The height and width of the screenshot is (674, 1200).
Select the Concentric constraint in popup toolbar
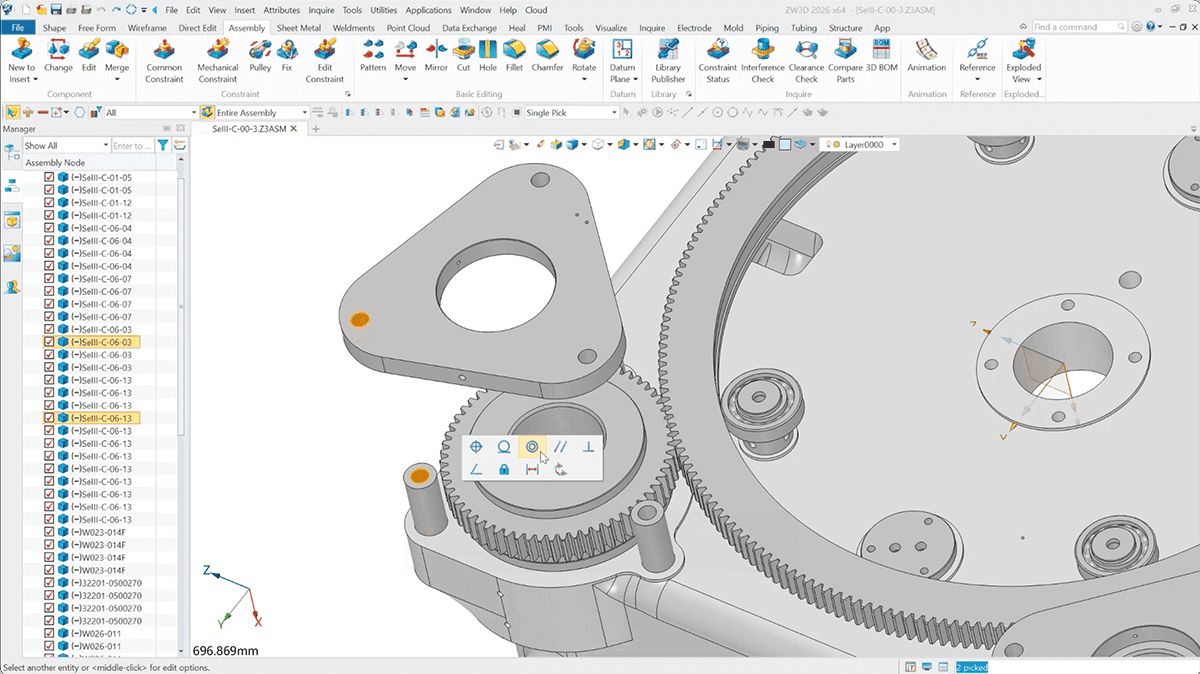(x=532, y=447)
